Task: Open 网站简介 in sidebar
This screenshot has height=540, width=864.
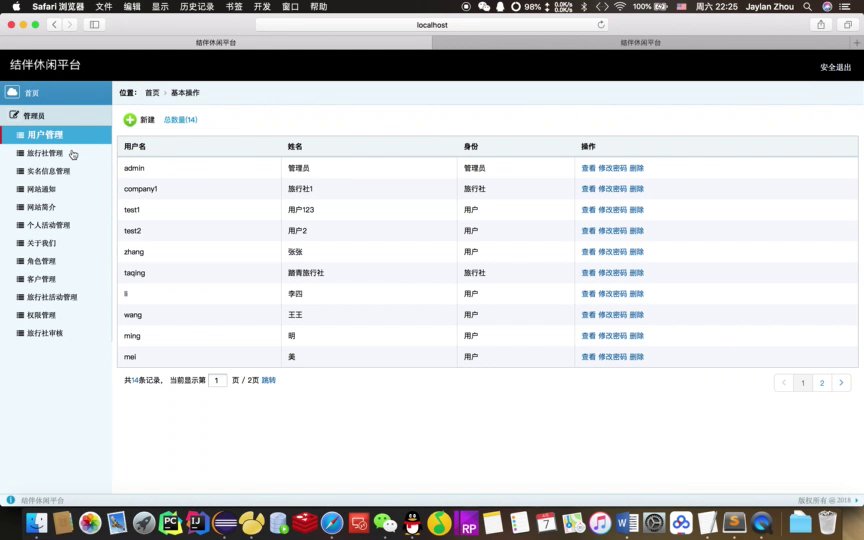Action: click(41, 207)
